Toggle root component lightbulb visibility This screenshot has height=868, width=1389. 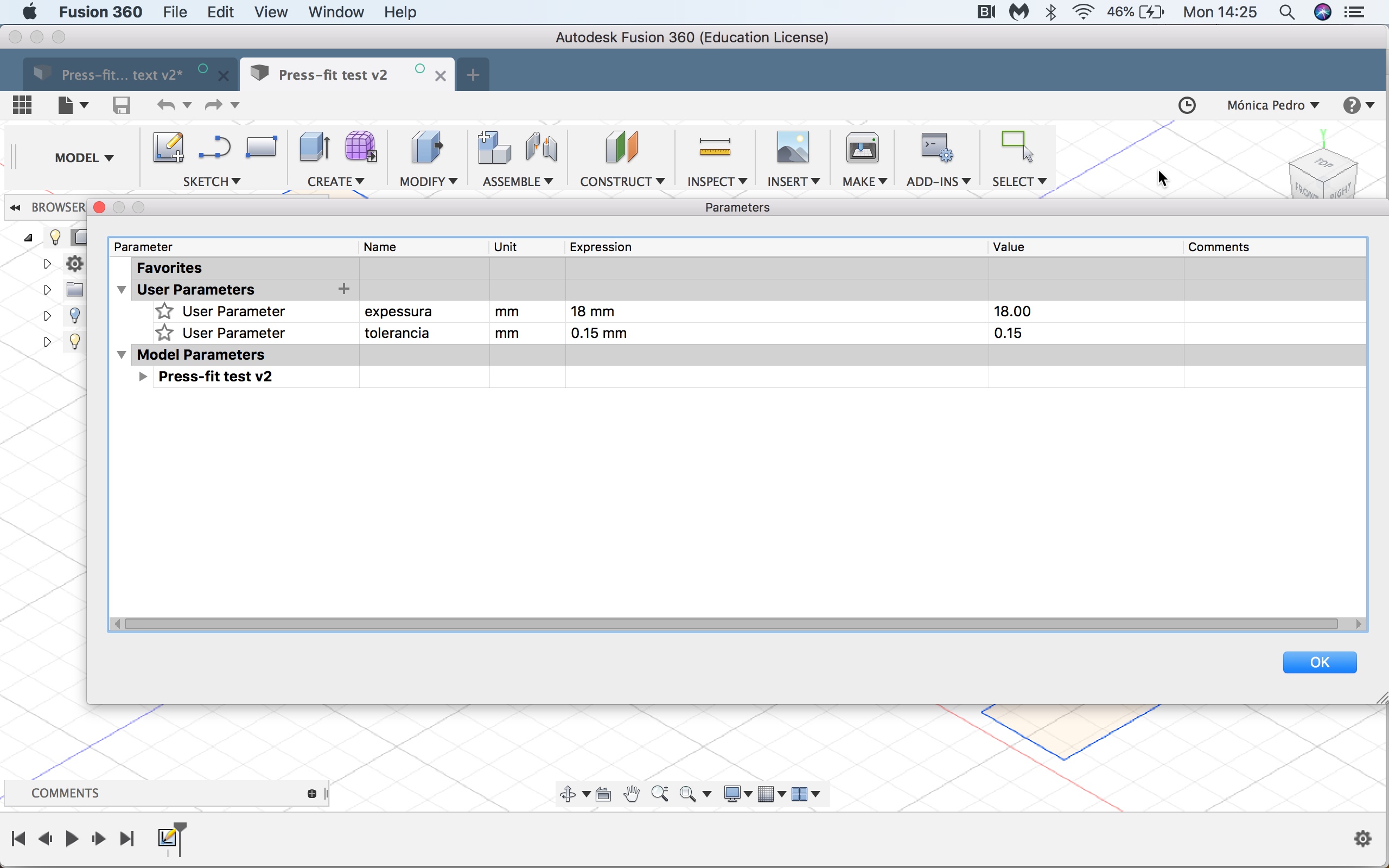pyautogui.click(x=55, y=237)
